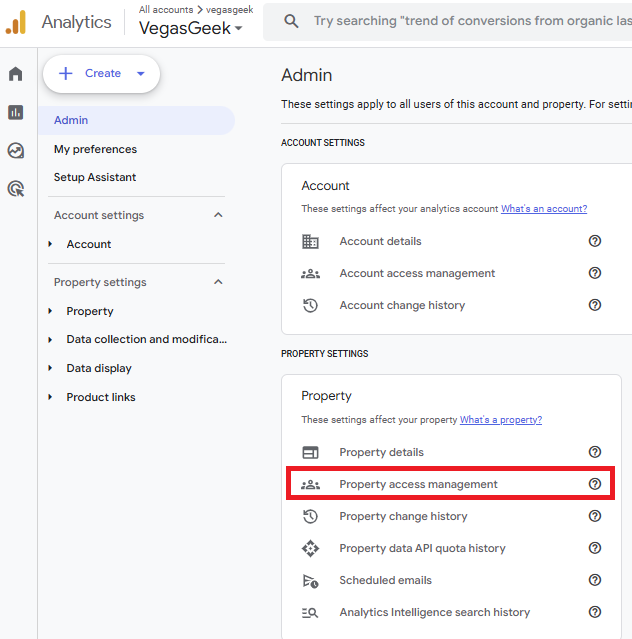Collapse the Account settings section
Image resolution: width=632 pixels, height=639 pixels.
[x=218, y=215]
